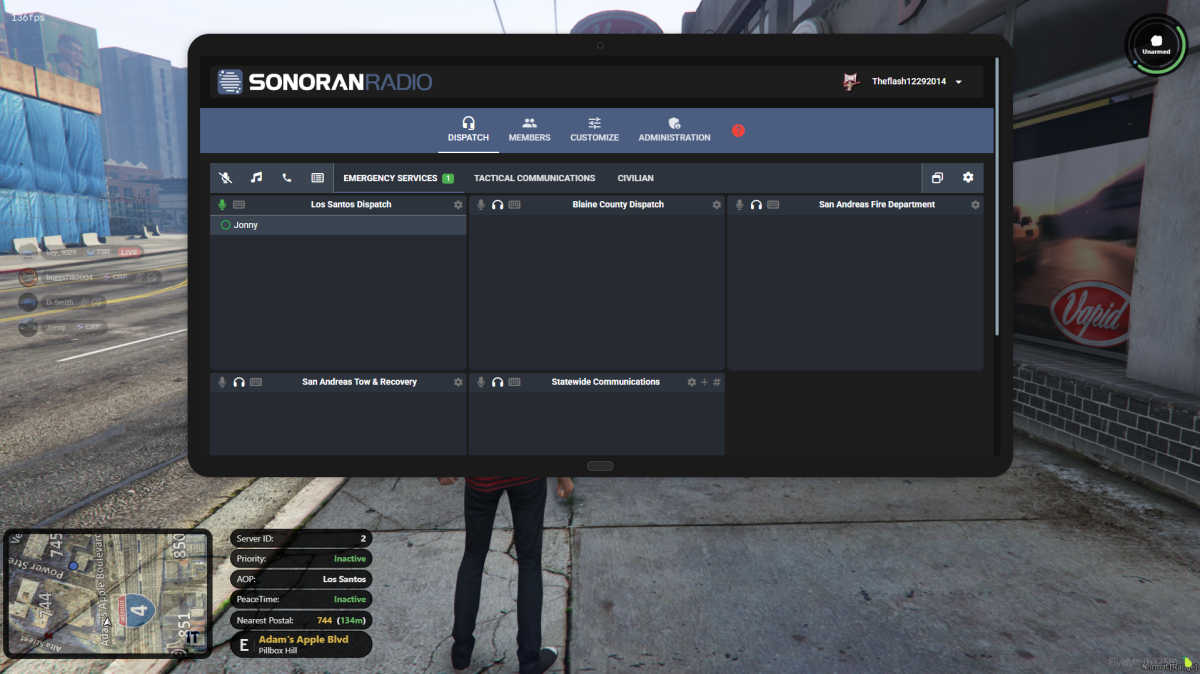Toggle transmit microphone on Los Santos Dispatch
The image size is (1200, 674).
pyautogui.click(x=223, y=205)
